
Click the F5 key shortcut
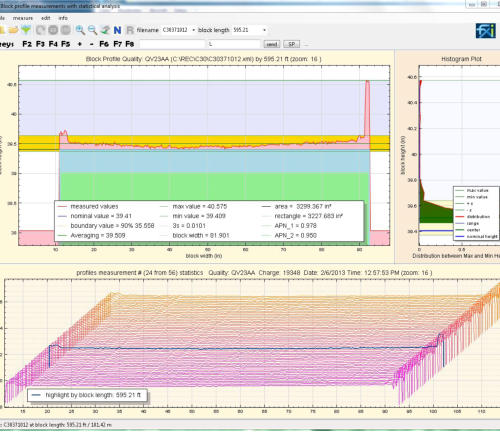point(66,44)
